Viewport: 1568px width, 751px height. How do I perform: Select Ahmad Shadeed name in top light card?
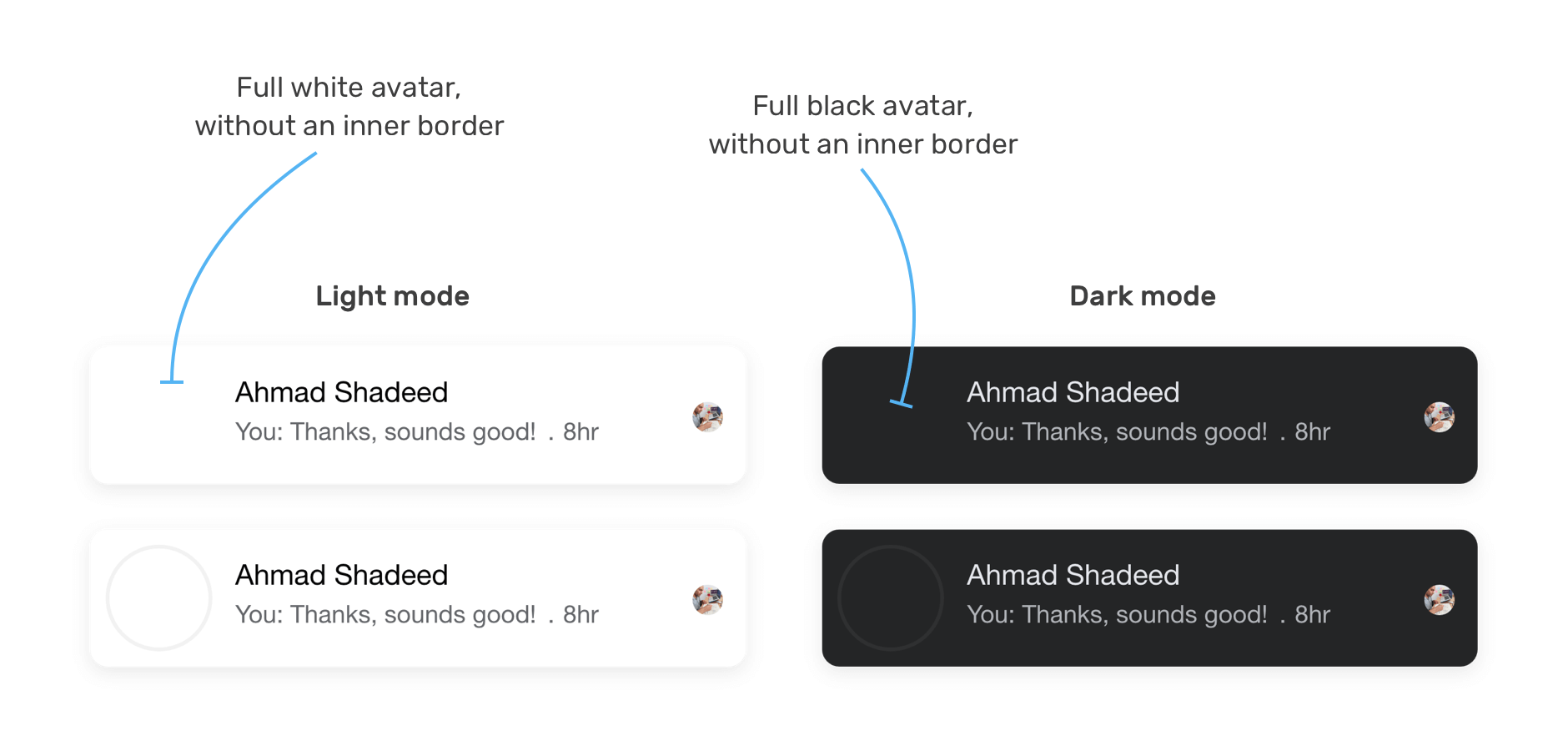click(341, 392)
